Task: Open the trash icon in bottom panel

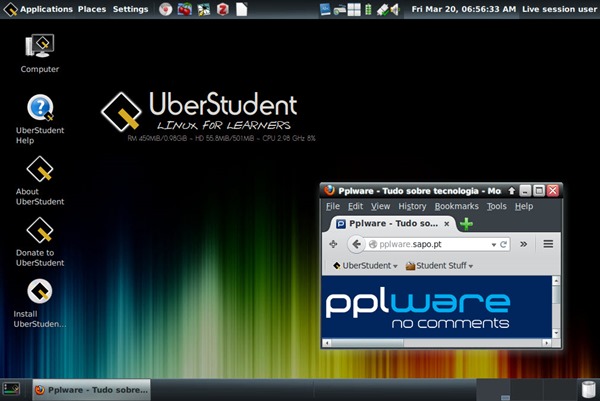Action: pyautogui.click(x=589, y=390)
